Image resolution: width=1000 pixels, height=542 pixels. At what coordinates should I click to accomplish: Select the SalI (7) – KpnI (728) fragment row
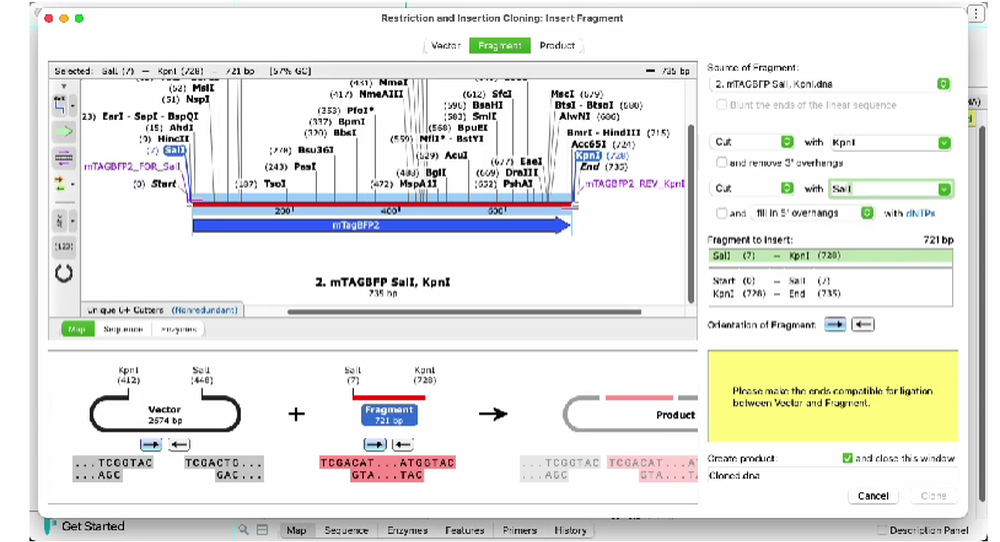[x=830, y=256]
